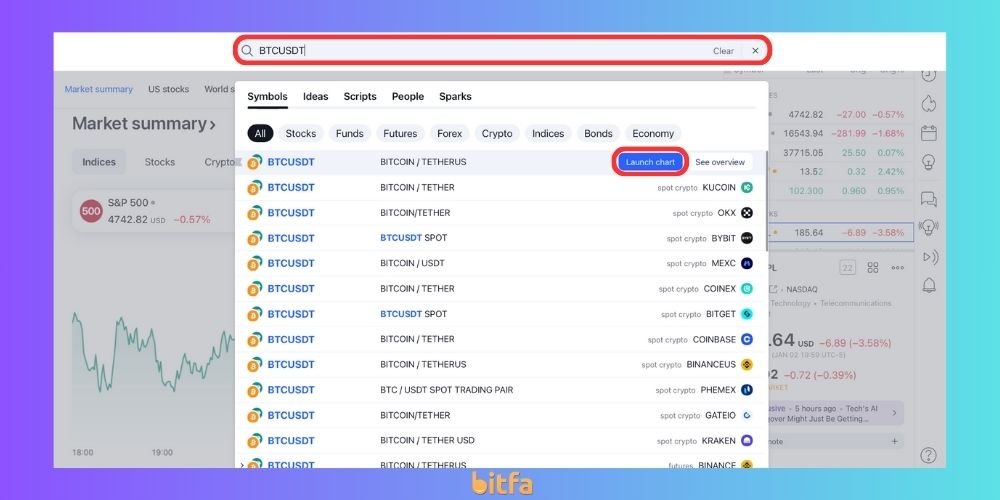The height and width of the screenshot is (500, 1000).
Task: Filter results by Forex
Action: pyautogui.click(x=450, y=133)
